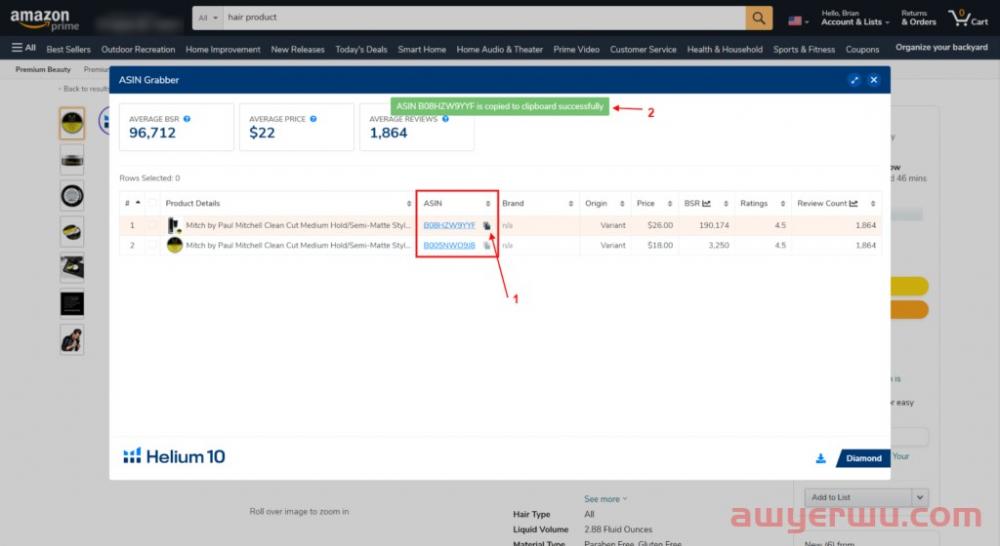Click the row 2 price $18.00
1000x546 pixels.
tap(659, 245)
